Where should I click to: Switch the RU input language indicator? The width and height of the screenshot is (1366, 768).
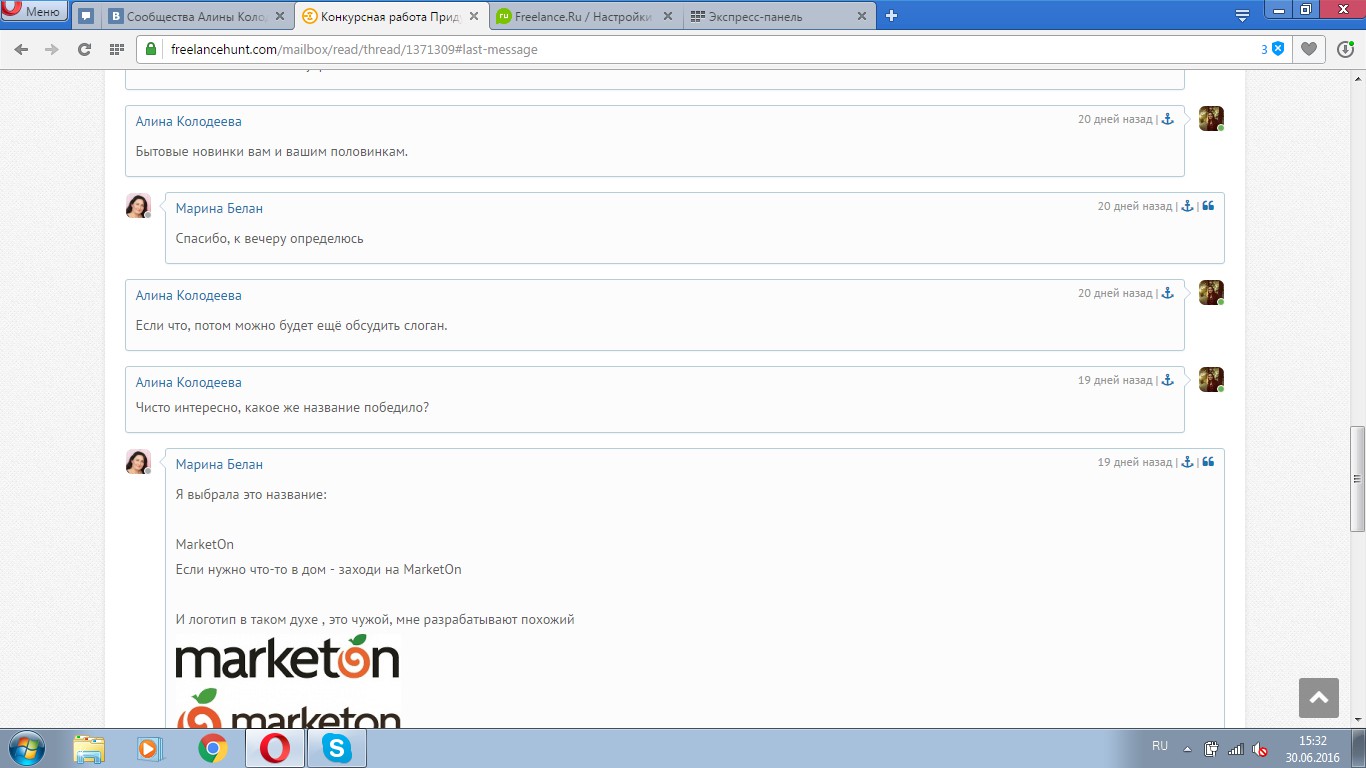click(x=1160, y=746)
